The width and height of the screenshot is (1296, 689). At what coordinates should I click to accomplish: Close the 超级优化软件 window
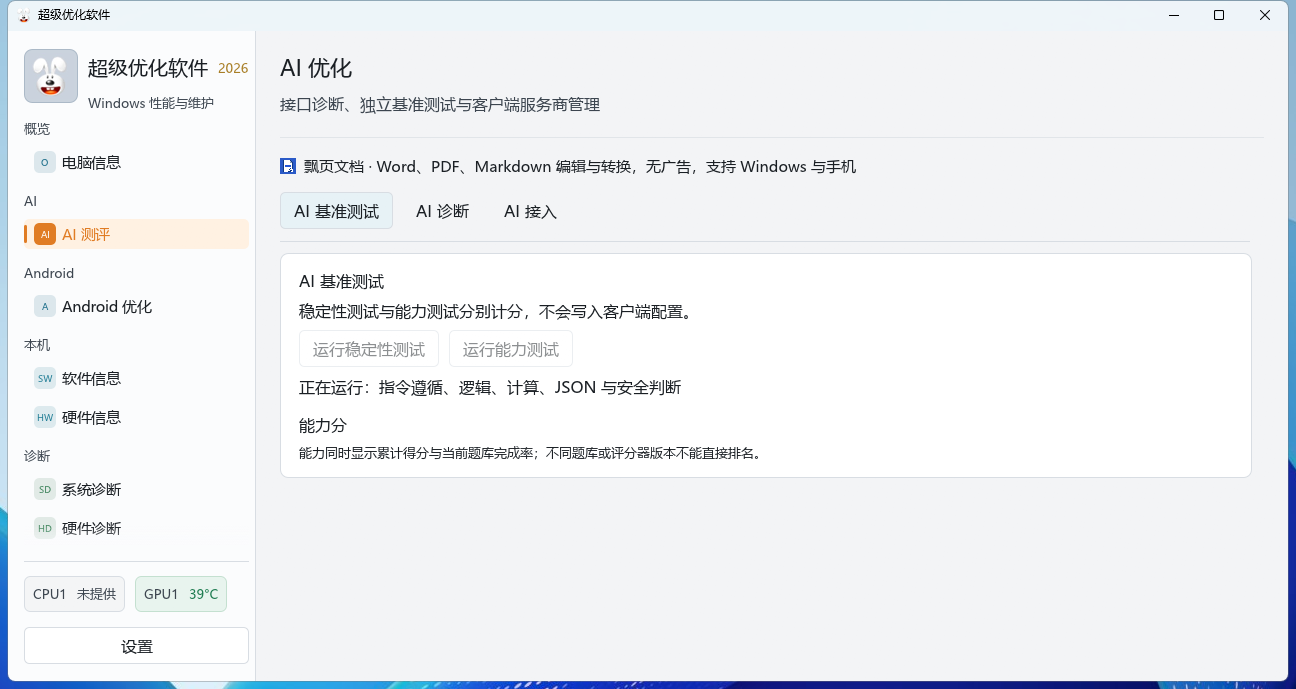pyautogui.click(x=1265, y=15)
